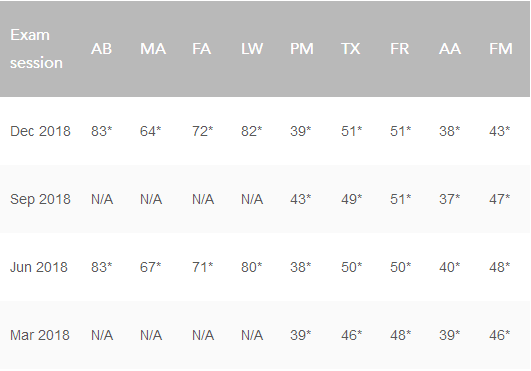Click the Dec 2018 LW value 82*
531x371 pixels.
251,131
